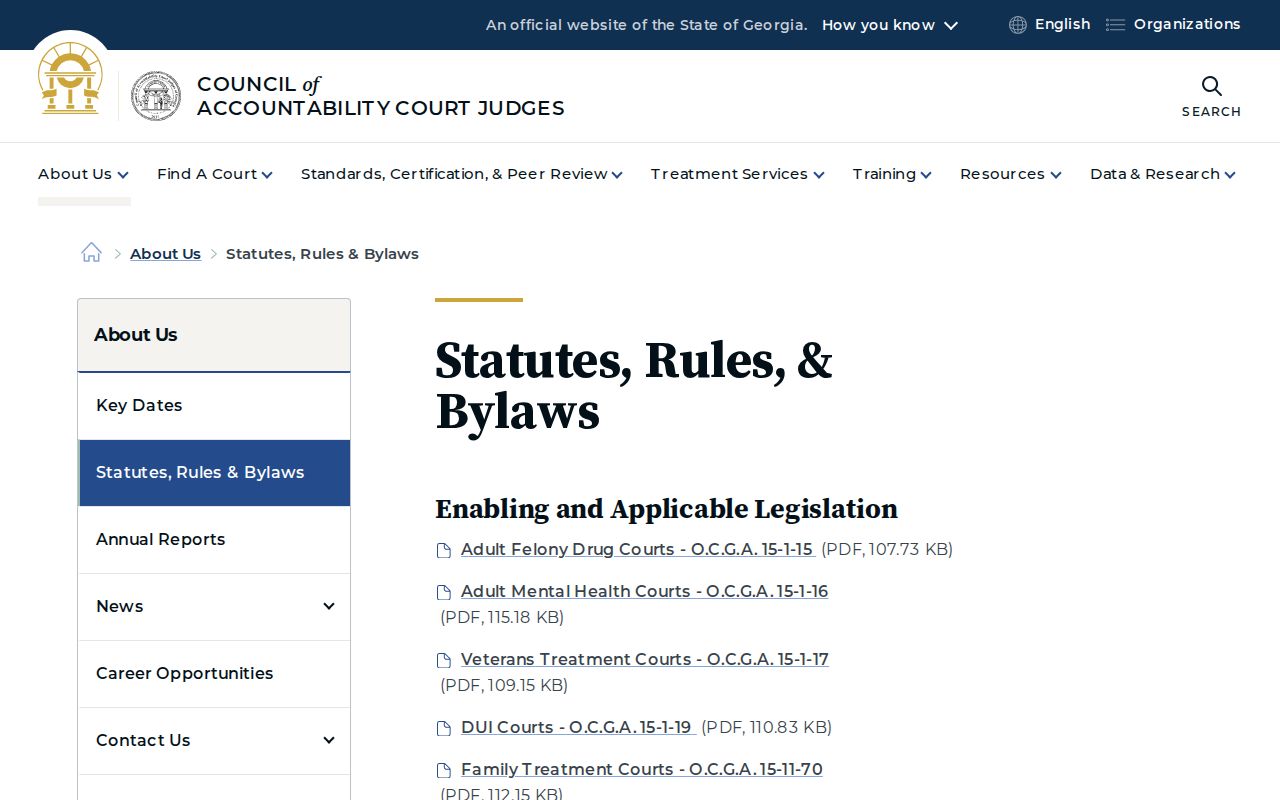The height and width of the screenshot is (800, 1280).
Task: Open Standards, Certification, & Peer Review menu
Action: coord(462,174)
